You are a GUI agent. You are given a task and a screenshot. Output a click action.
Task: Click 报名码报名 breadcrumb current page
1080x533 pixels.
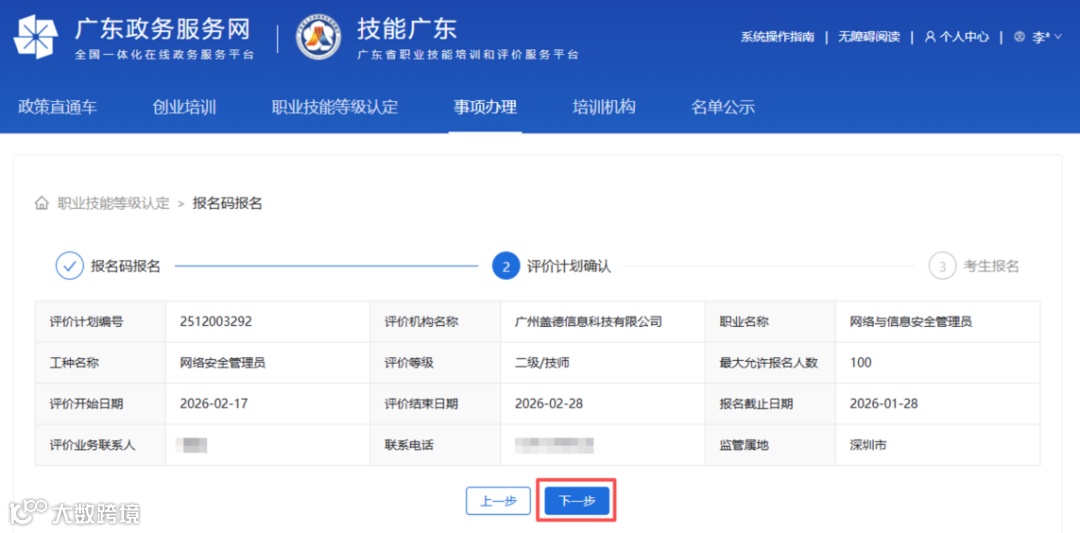pyautogui.click(x=227, y=203)
